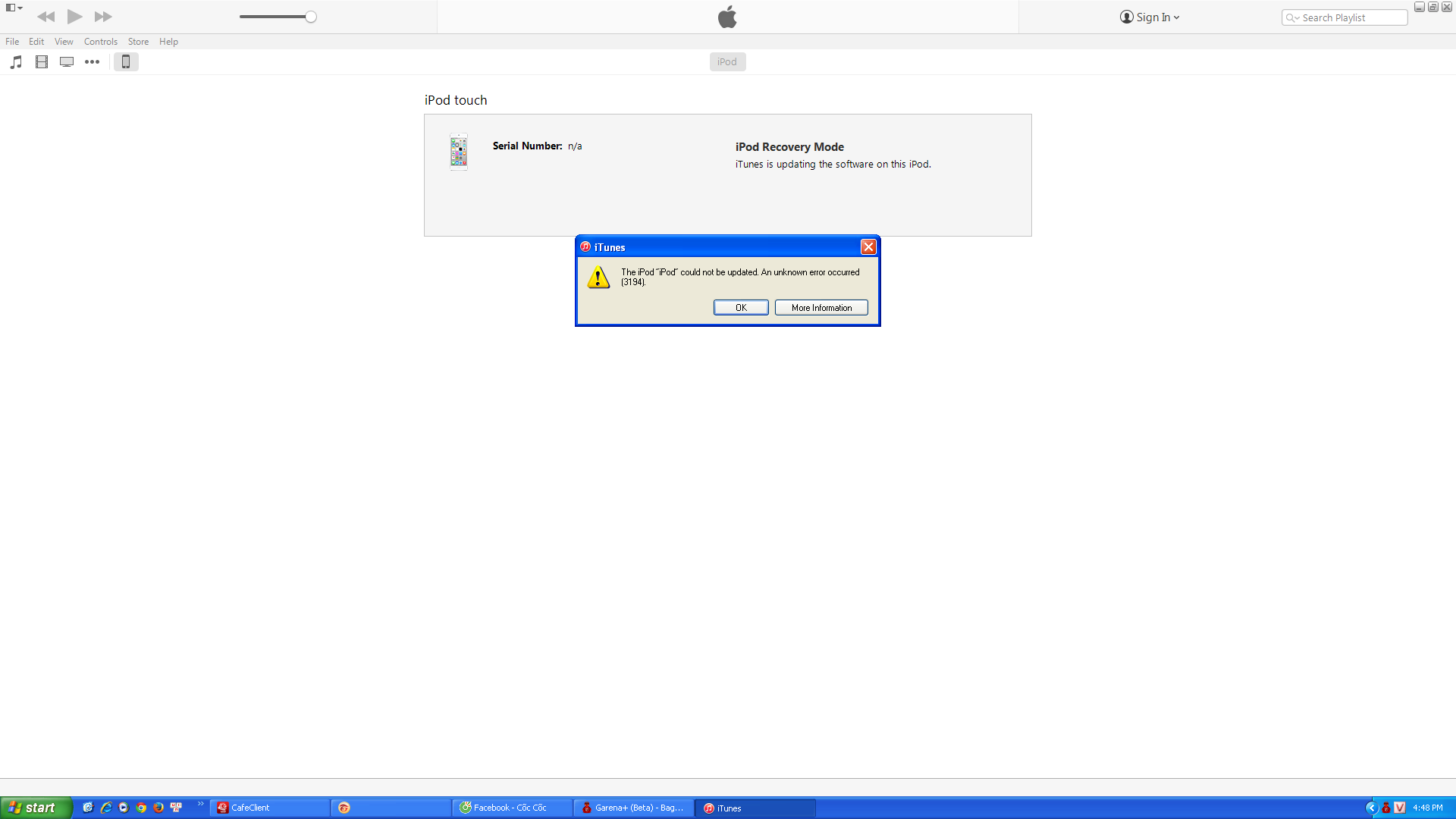Show more libraries via three dots

[x=92, y=62]
